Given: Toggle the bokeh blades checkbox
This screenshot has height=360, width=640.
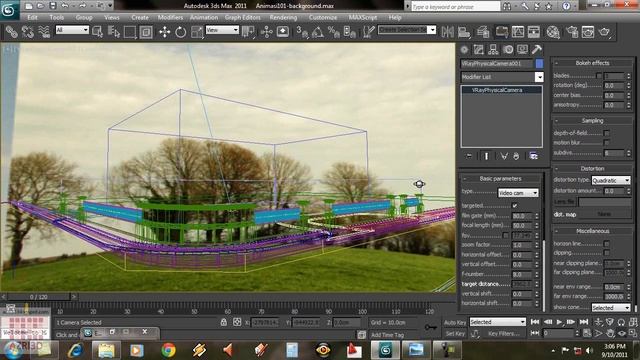Looking at the screenshot, I should [599, 76].
